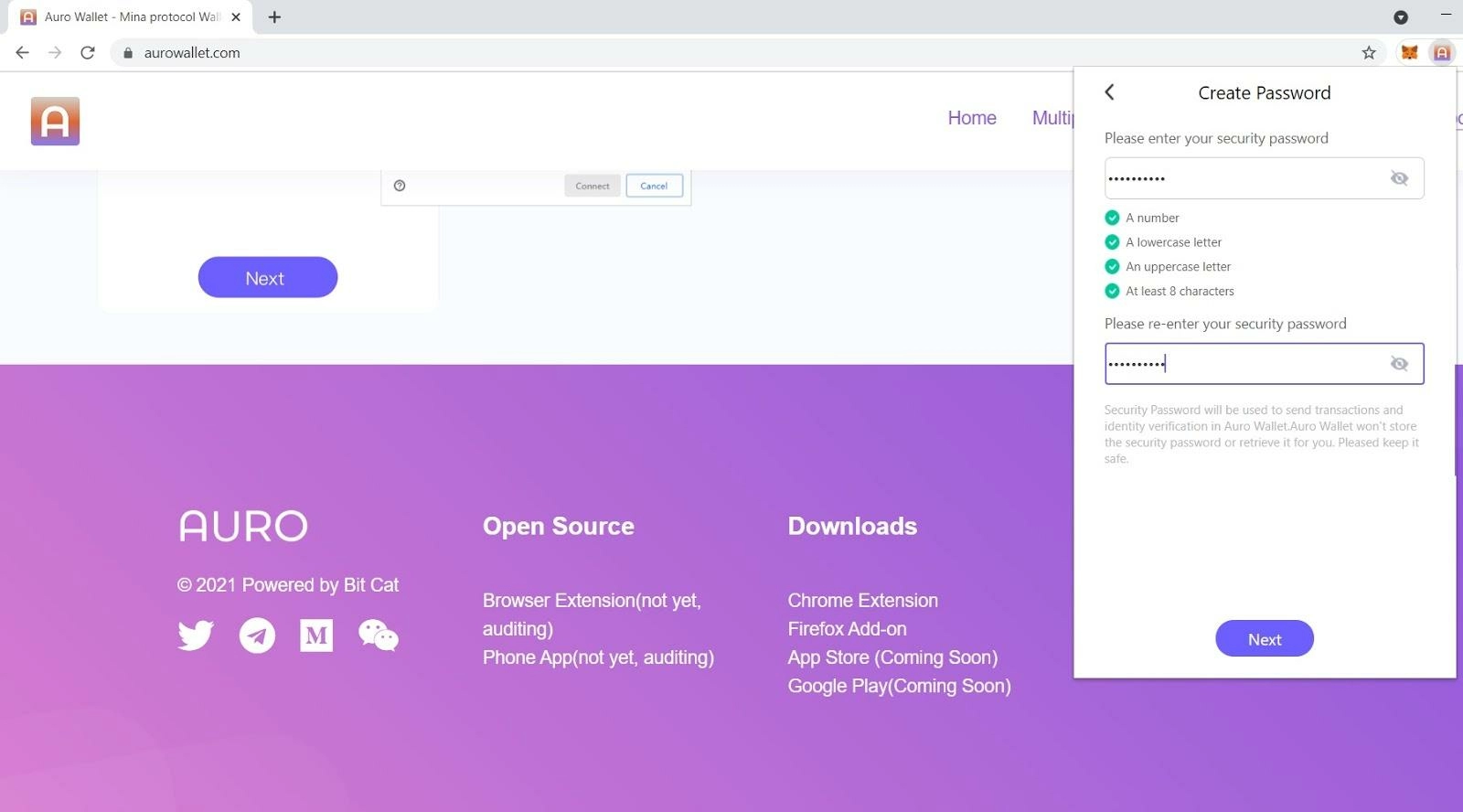The image size is (1463, 812).
Task: Open the Chrome Extension download link
Action: 863,601
